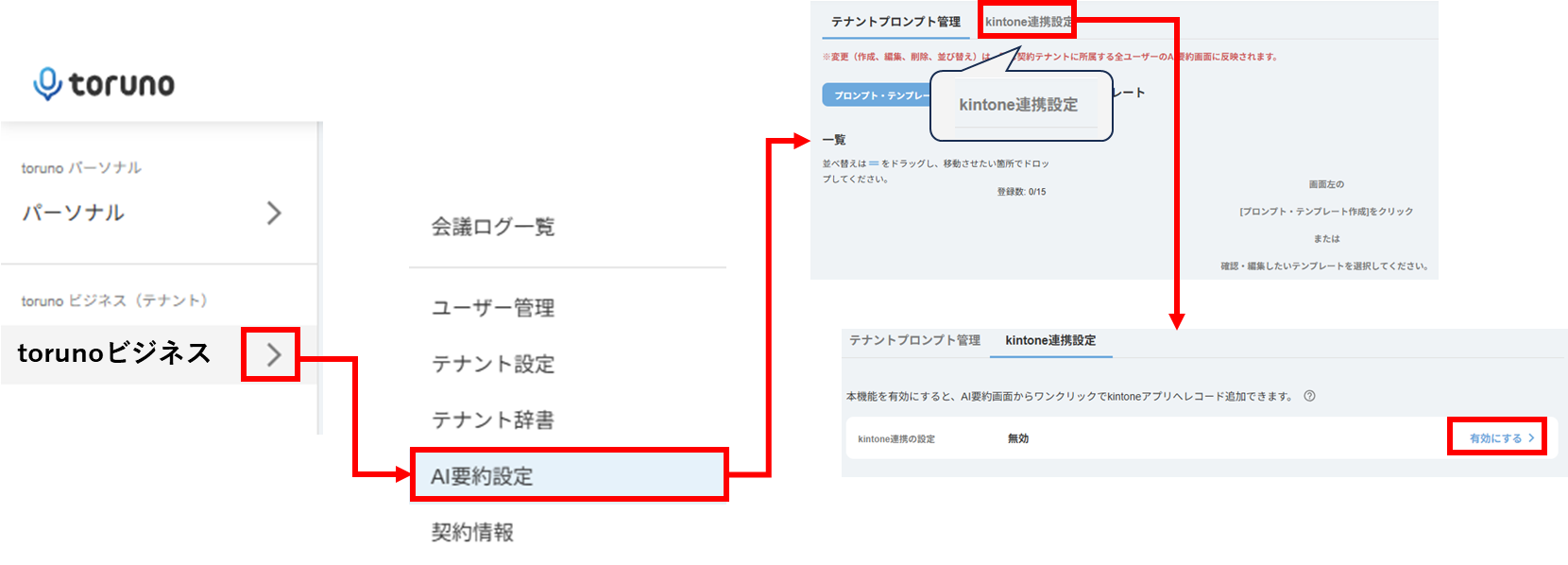Select the active kintone連携設定 tab in lower panel
Image resolution: width=1568 pixels, height=565 pixels.
coord(1050,340)
